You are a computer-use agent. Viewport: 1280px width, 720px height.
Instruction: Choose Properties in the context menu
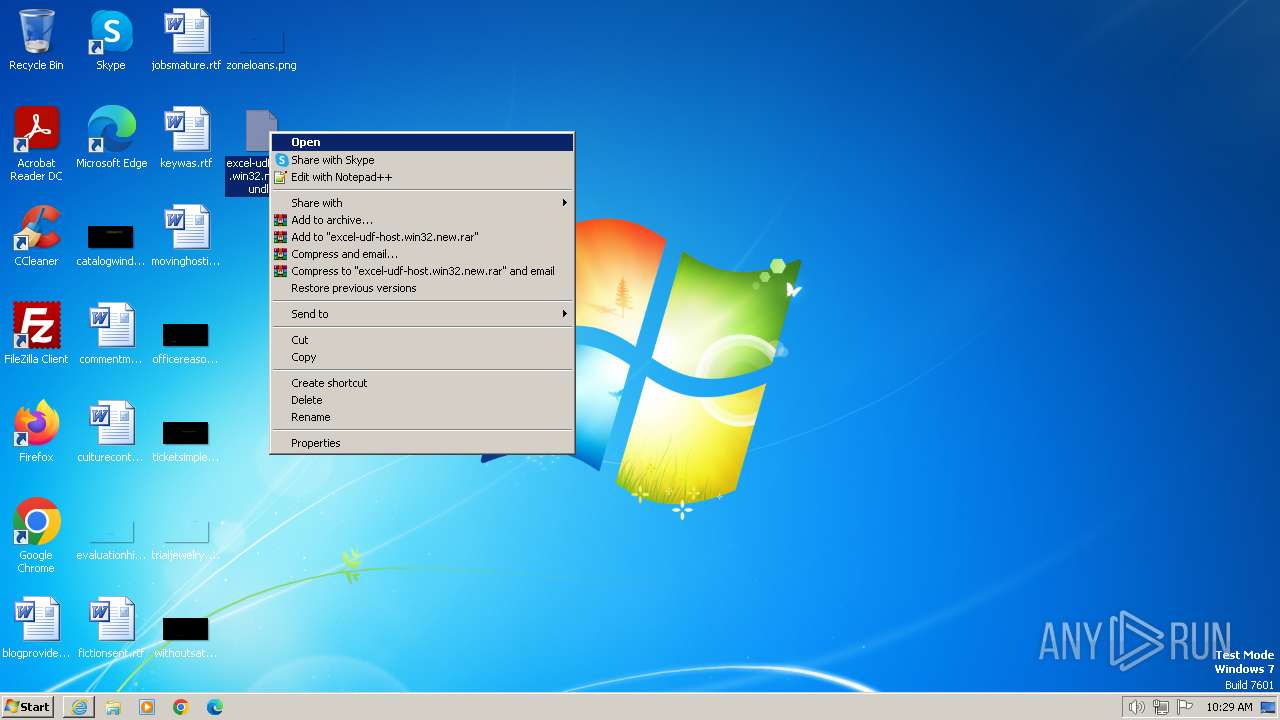[423, 443]
